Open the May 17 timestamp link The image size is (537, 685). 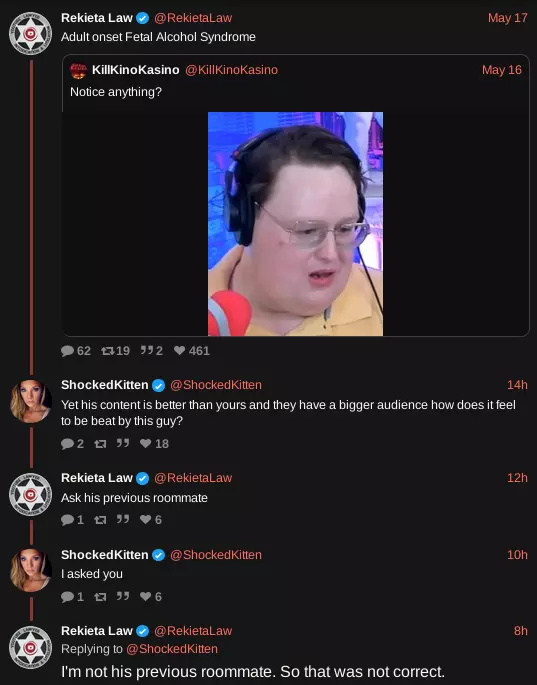pyautogui.click(x=508, y=18)
